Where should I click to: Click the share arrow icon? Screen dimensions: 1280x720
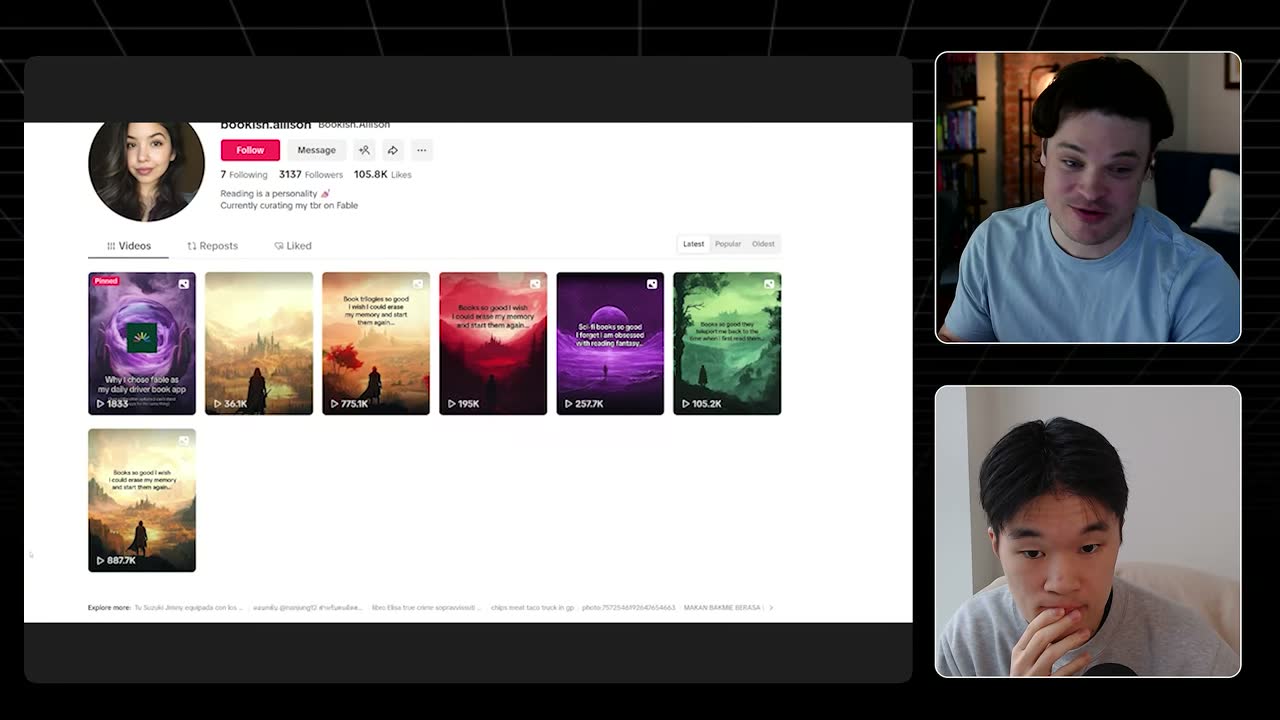[393, 150]
